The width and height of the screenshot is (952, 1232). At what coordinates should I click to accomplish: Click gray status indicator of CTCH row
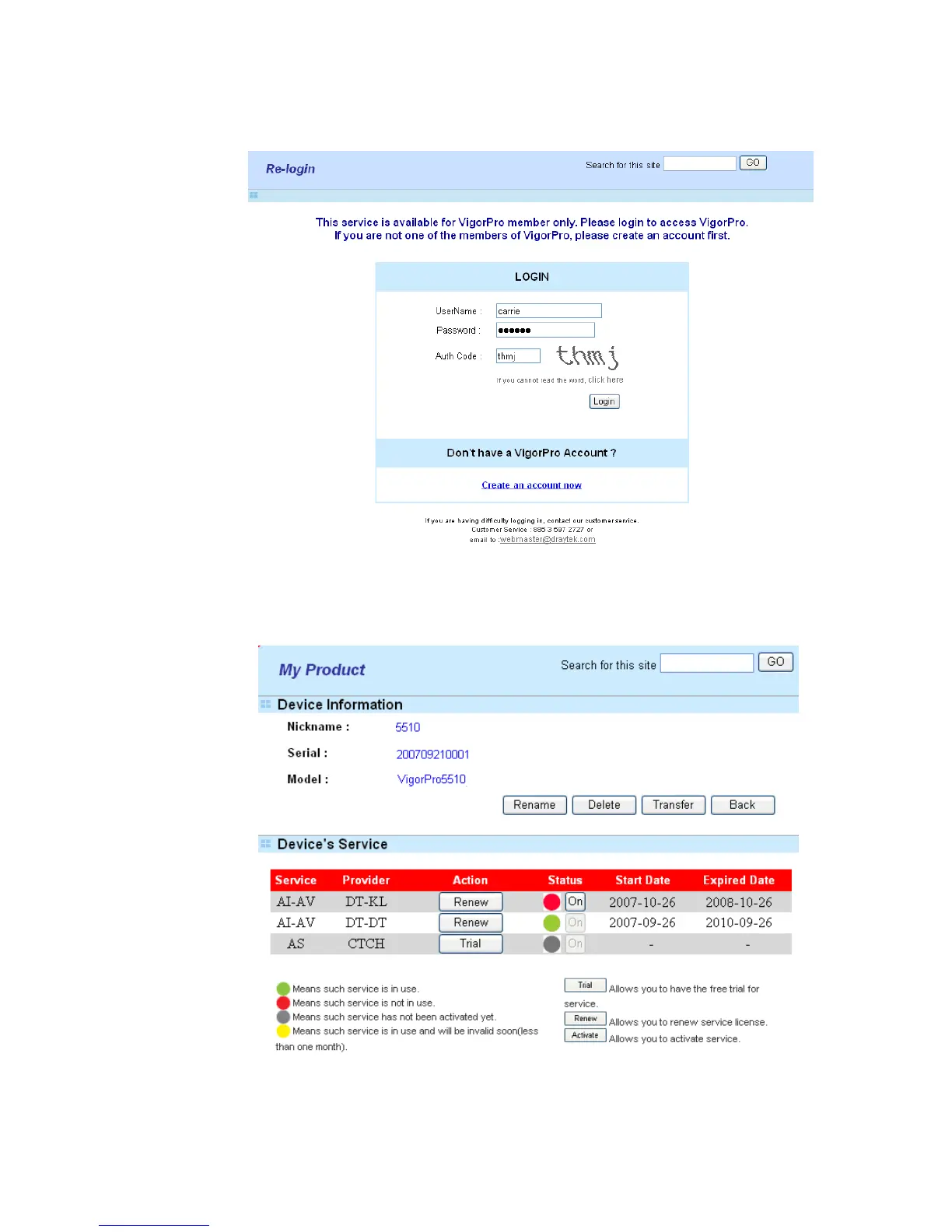tap(551, 944)
